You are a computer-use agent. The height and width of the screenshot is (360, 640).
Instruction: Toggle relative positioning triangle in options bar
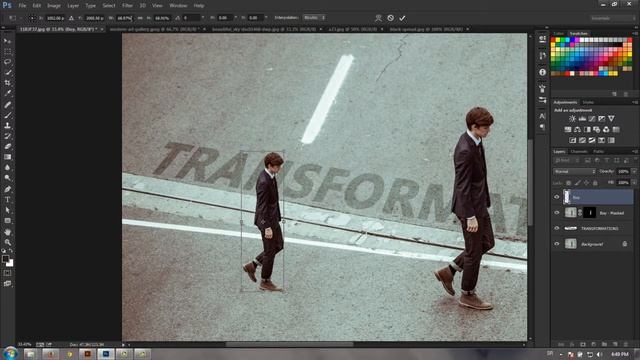71,18
